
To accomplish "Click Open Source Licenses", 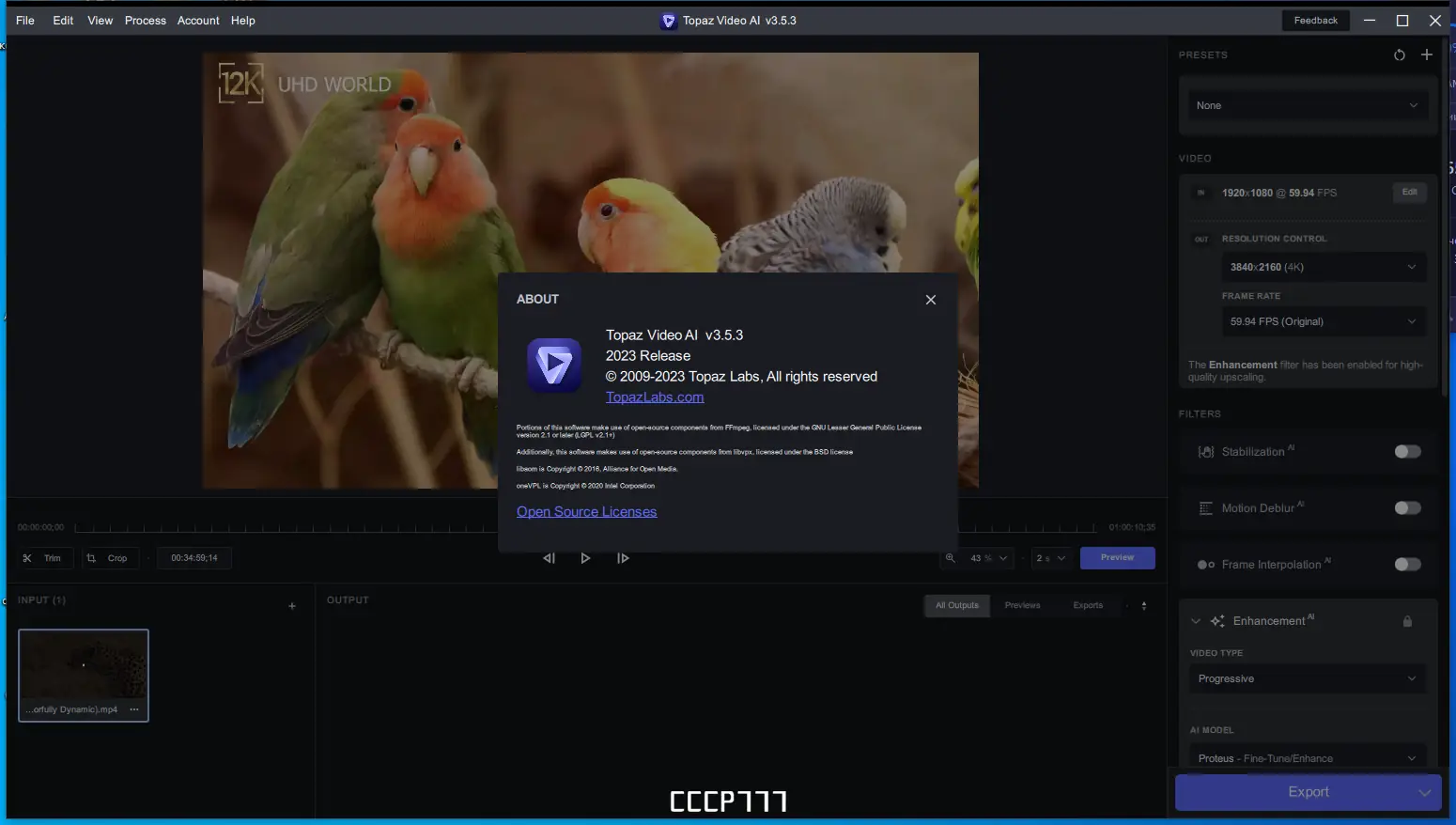I will point(586,511).
